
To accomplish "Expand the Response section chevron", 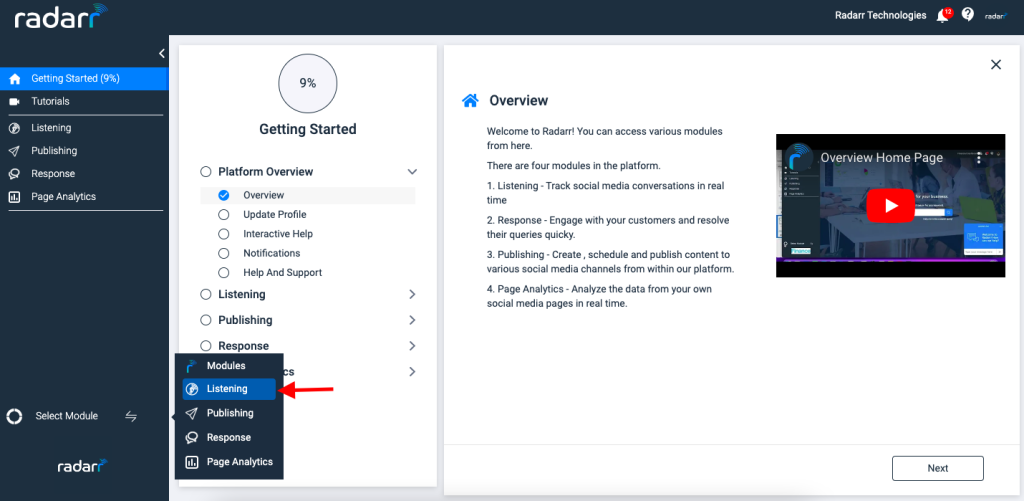I will (412, 346).
